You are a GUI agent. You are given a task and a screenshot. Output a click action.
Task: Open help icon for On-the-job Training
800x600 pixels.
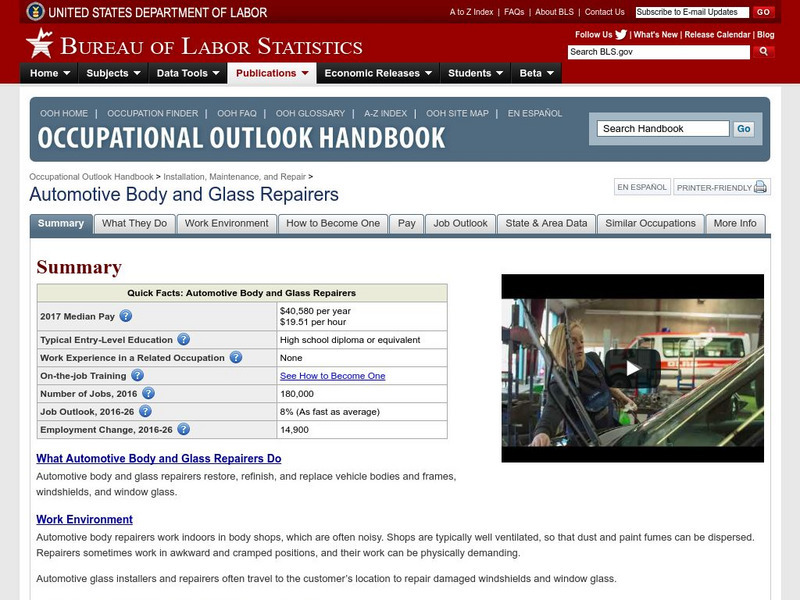(137, 376)
